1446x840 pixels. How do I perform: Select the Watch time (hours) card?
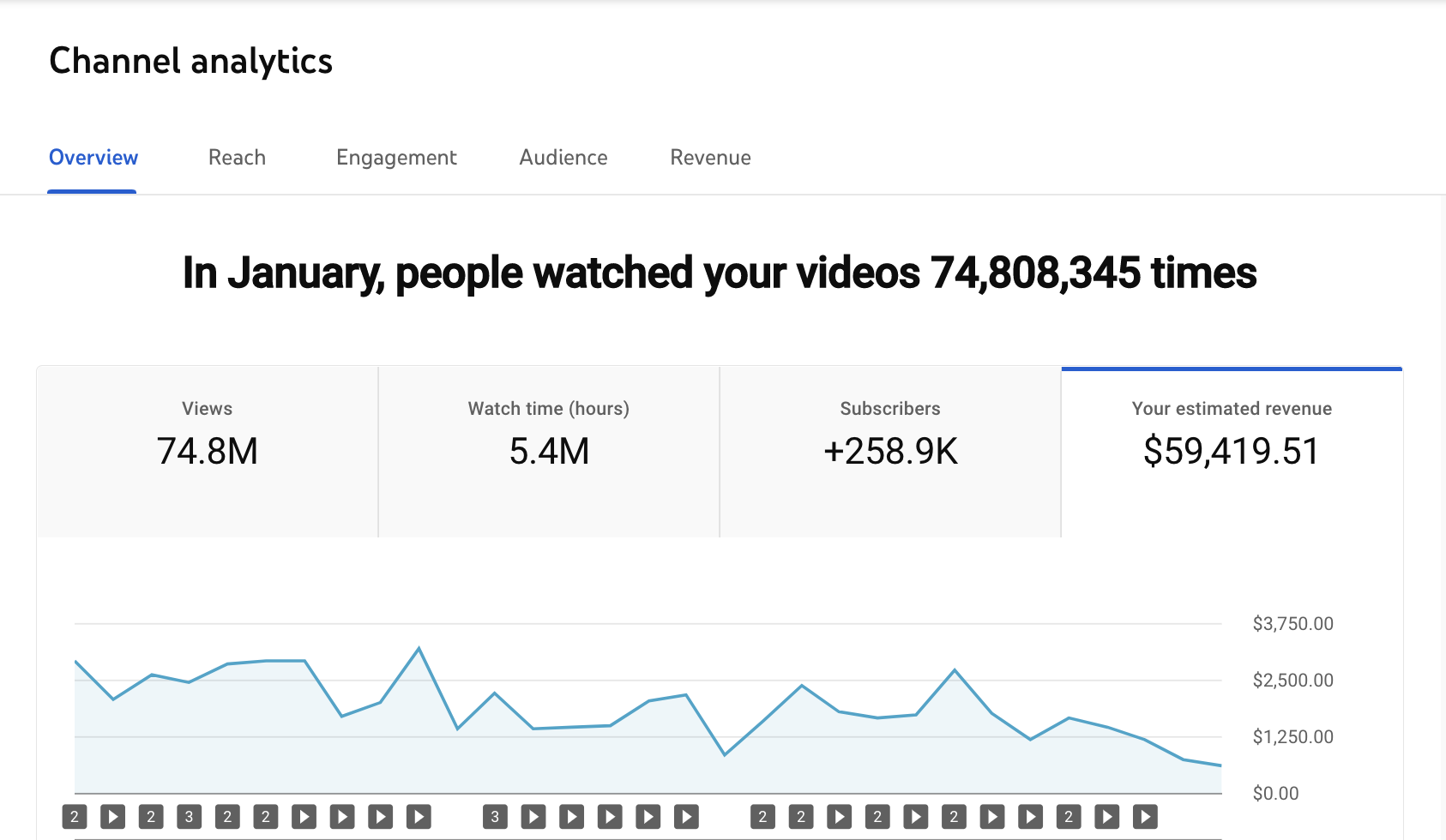coord(549,453)
